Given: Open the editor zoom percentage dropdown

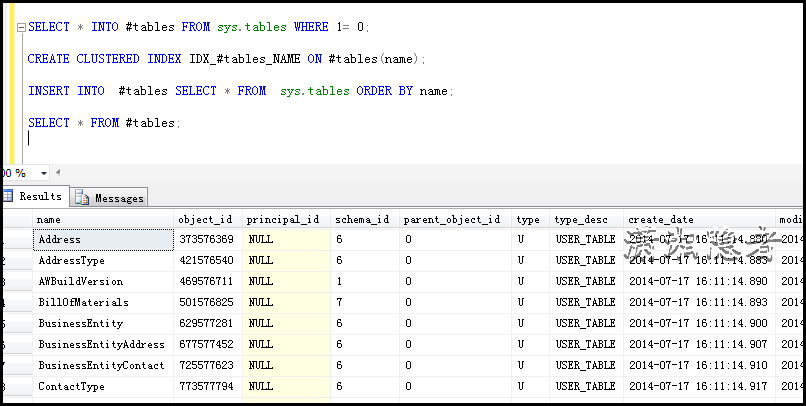Looking at the screenshot, I should [x=36, y=172].
